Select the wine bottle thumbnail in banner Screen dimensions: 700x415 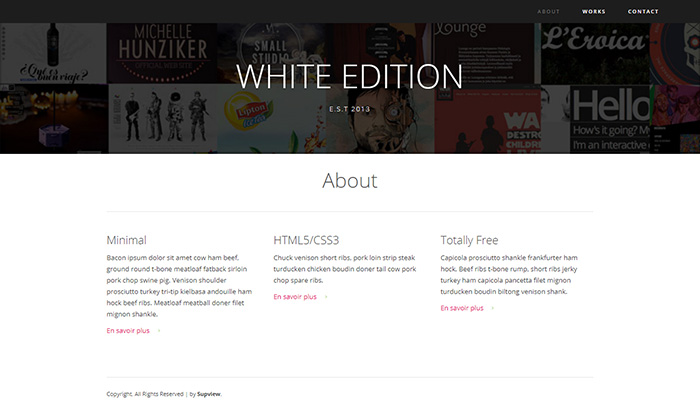click(53, 54)
